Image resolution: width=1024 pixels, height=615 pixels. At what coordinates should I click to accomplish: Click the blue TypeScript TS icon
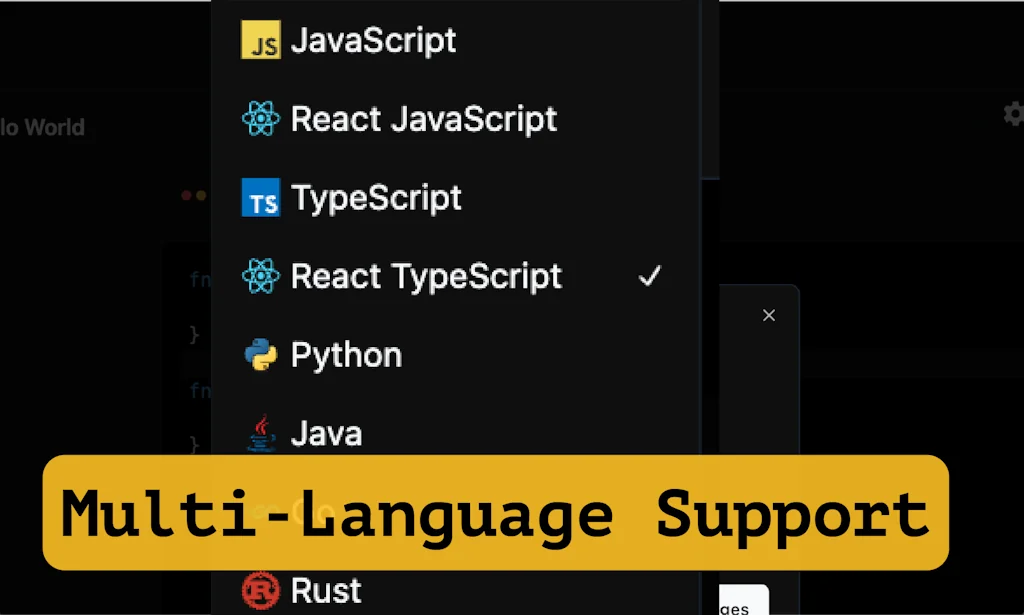click(x=260, y=198)
